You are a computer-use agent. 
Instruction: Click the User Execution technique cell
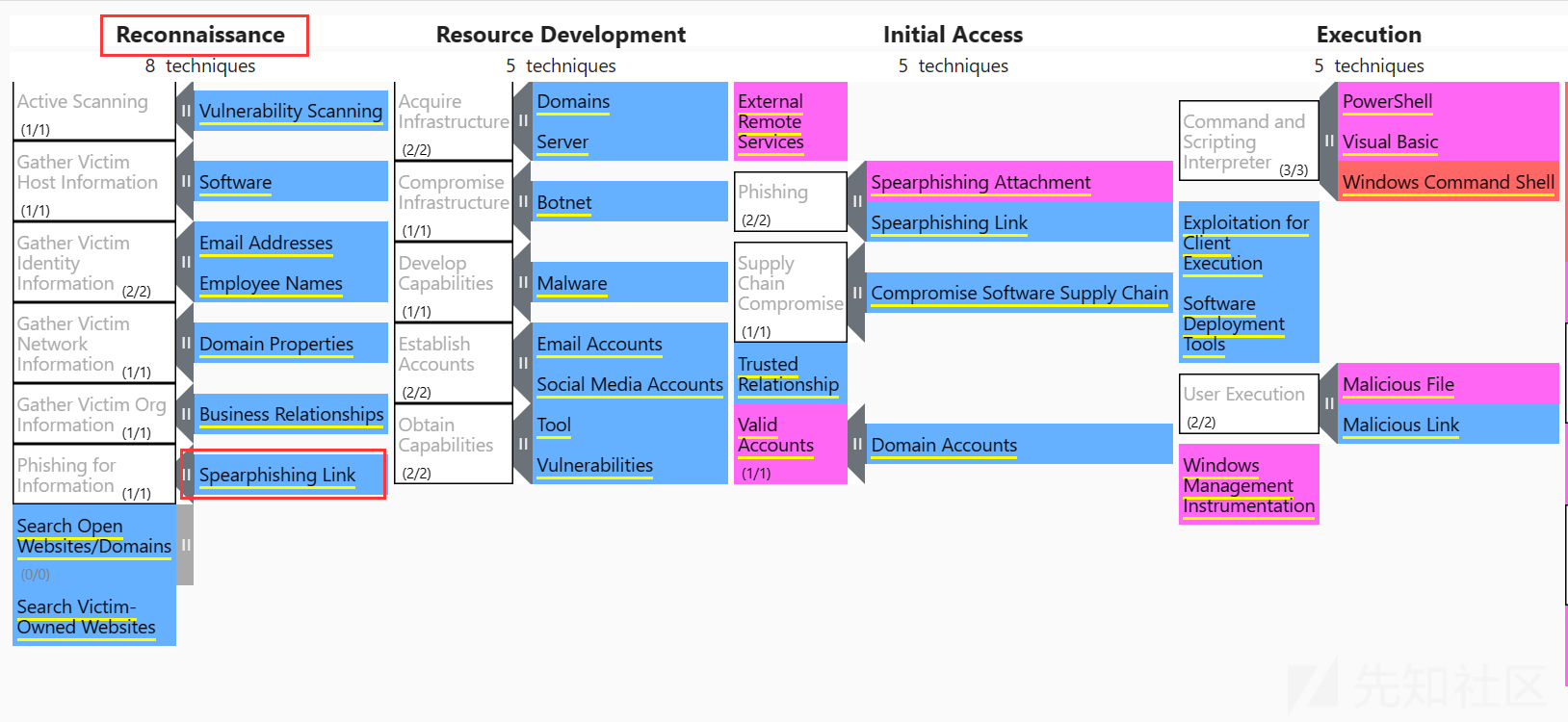point(1248,403)
